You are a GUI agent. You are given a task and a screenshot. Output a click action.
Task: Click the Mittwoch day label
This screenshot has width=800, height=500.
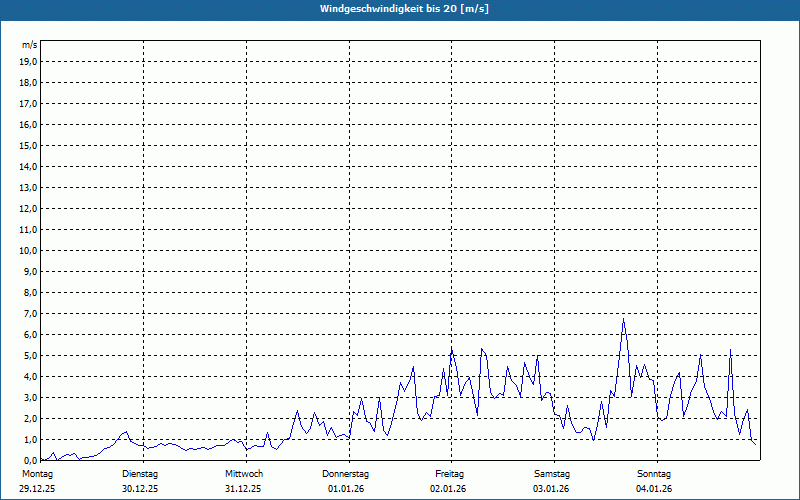tap(244, 473)
